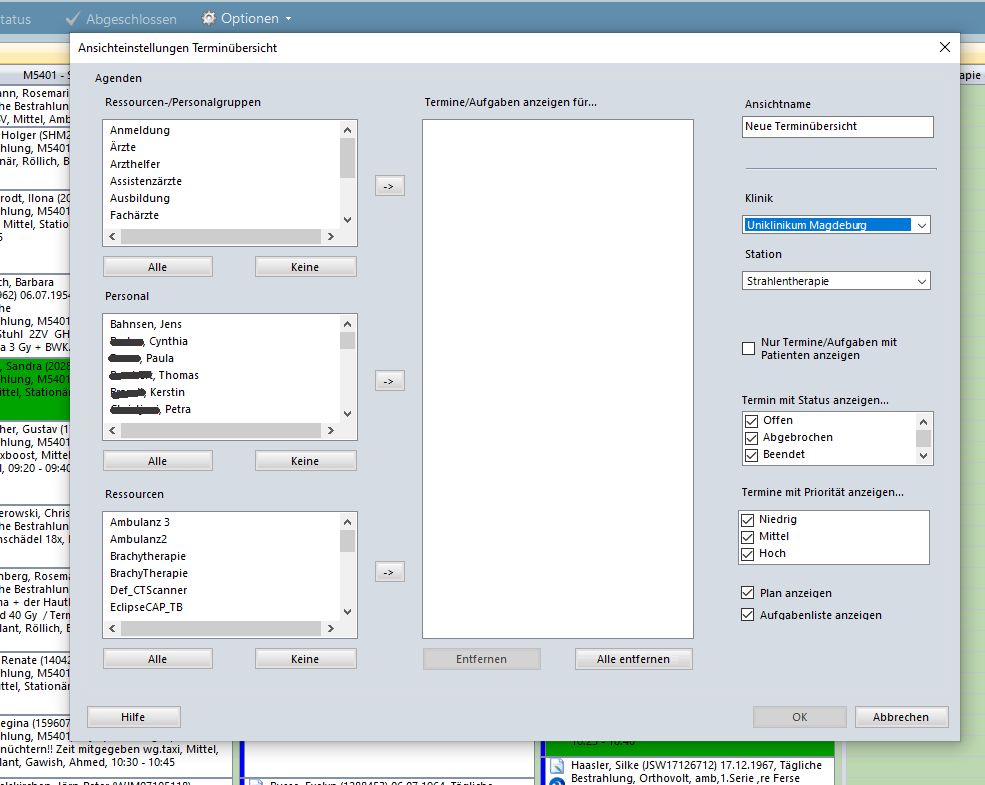Click arrow button next to Ressourcen-/Personalgruppen list
985x785 pixels.
[389, 185]
